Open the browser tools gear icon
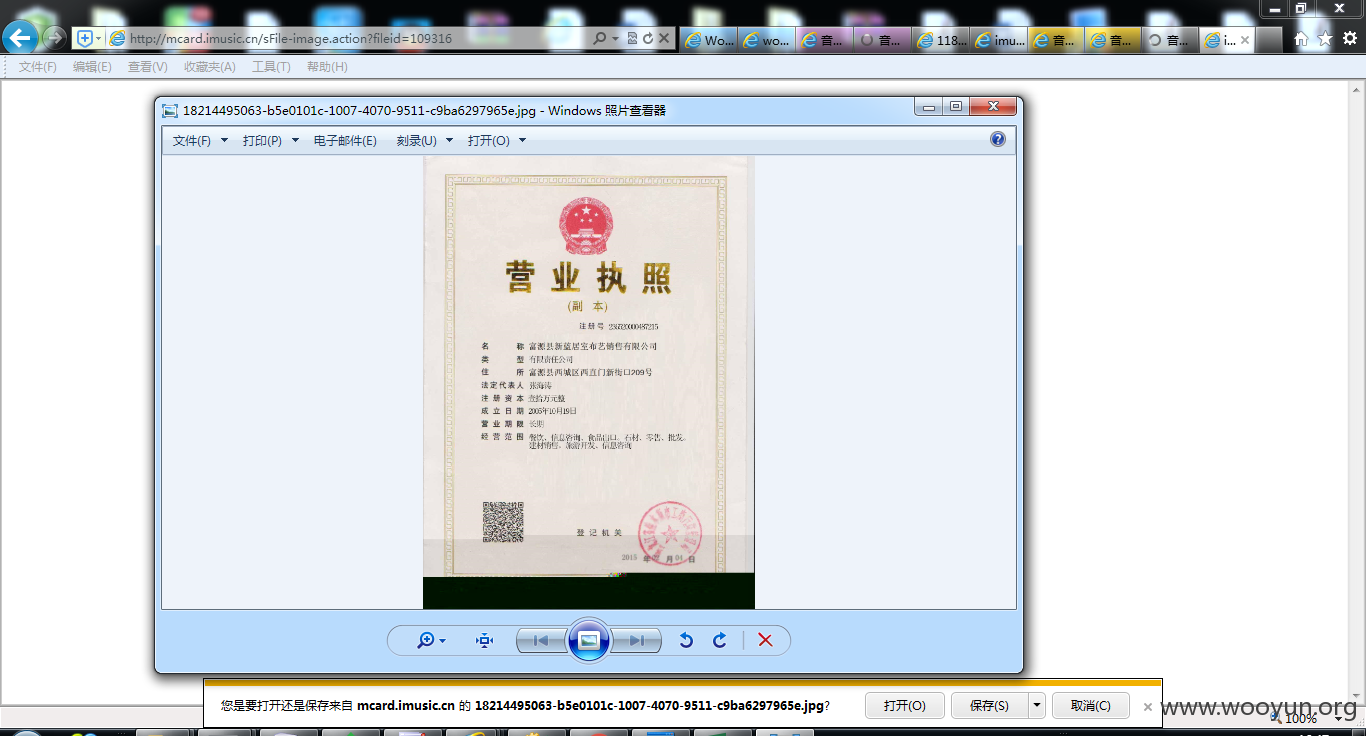This screenshot has width=1366, height=736. [1349, 39]
